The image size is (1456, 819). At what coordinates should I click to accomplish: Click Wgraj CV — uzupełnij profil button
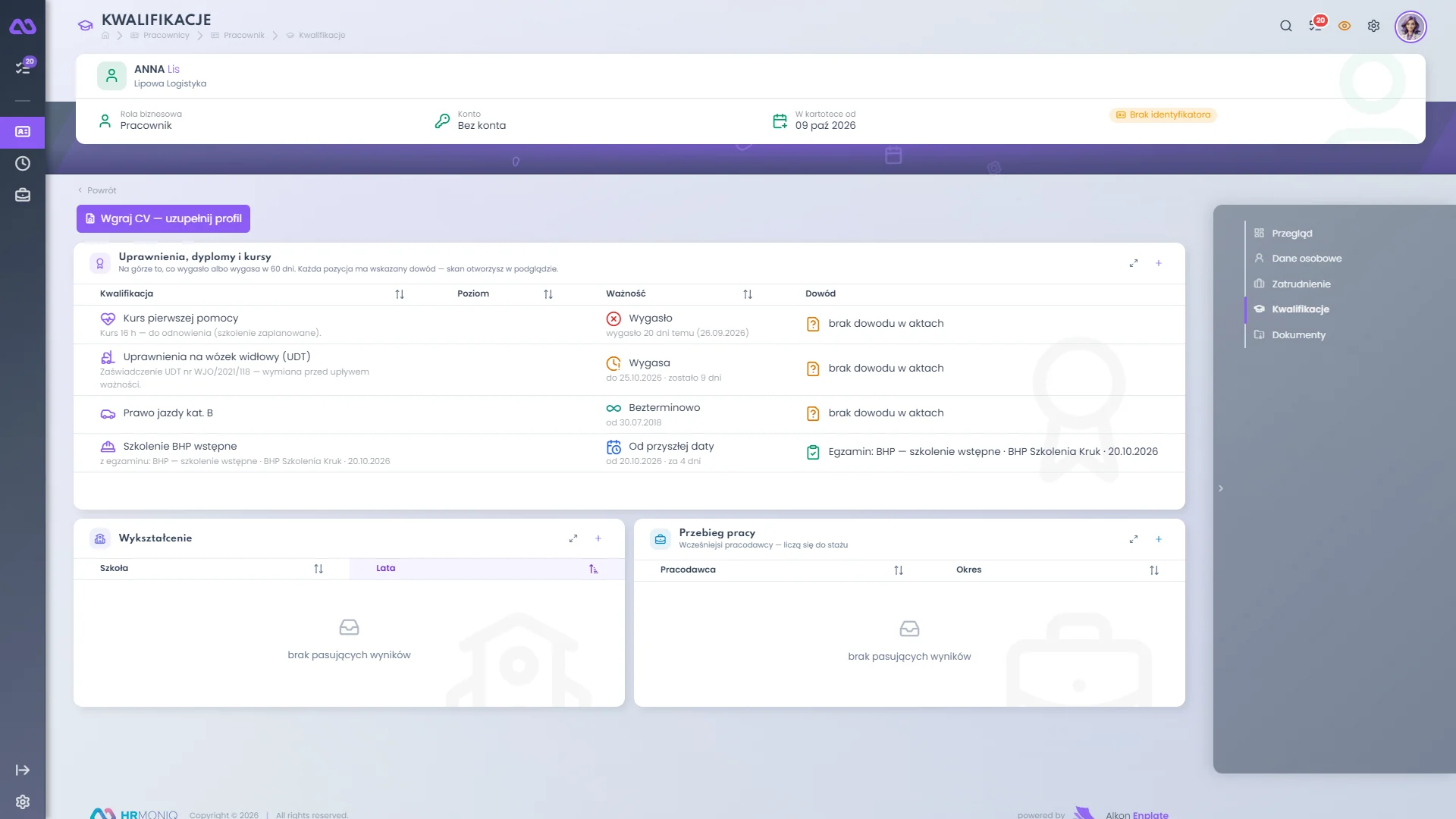click(x=163, y=218)
